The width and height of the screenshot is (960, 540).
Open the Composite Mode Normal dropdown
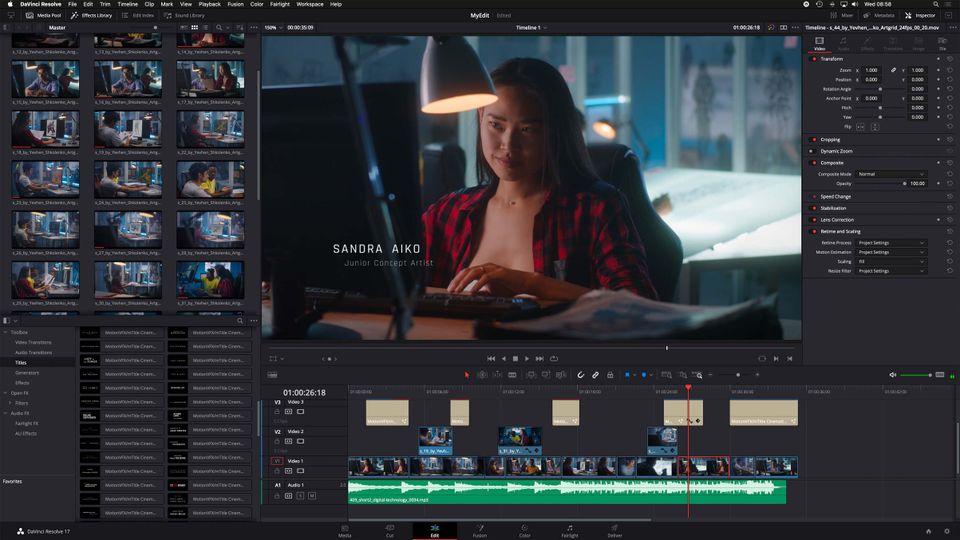click(891, 174)
